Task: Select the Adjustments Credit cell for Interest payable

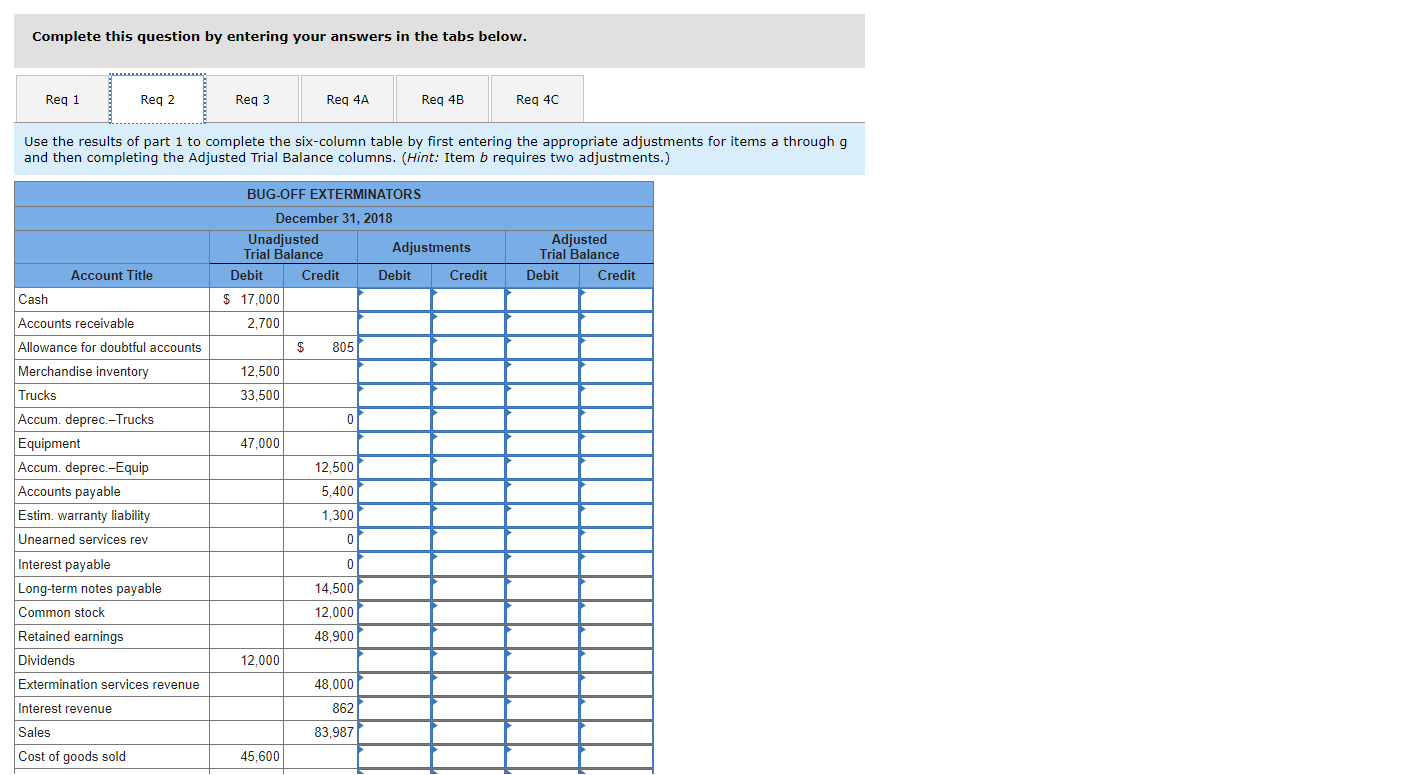Action: (468, 563)
